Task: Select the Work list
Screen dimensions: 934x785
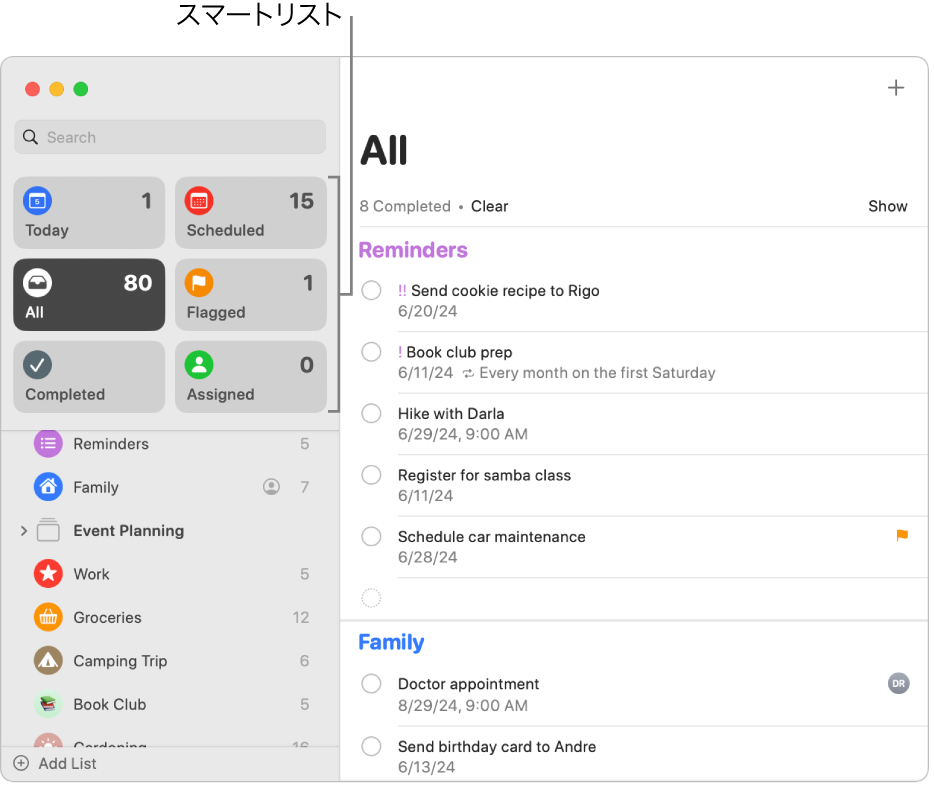Action: click(170, 574)
